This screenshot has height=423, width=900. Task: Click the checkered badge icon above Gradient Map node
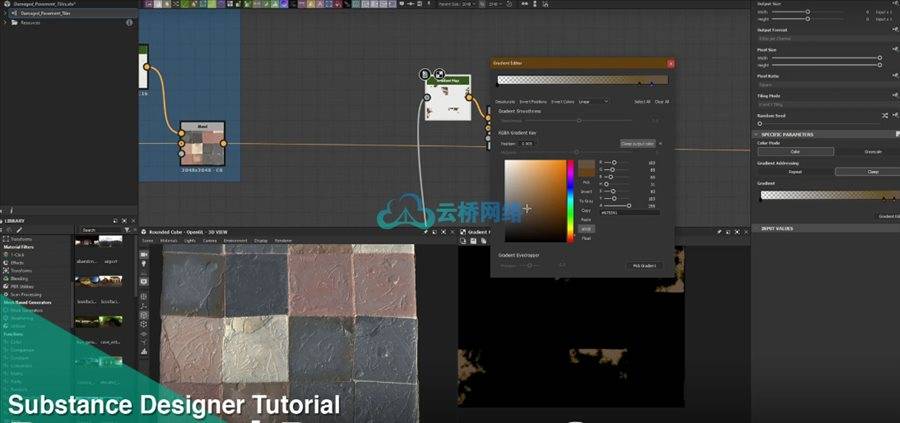click(439, 74)
